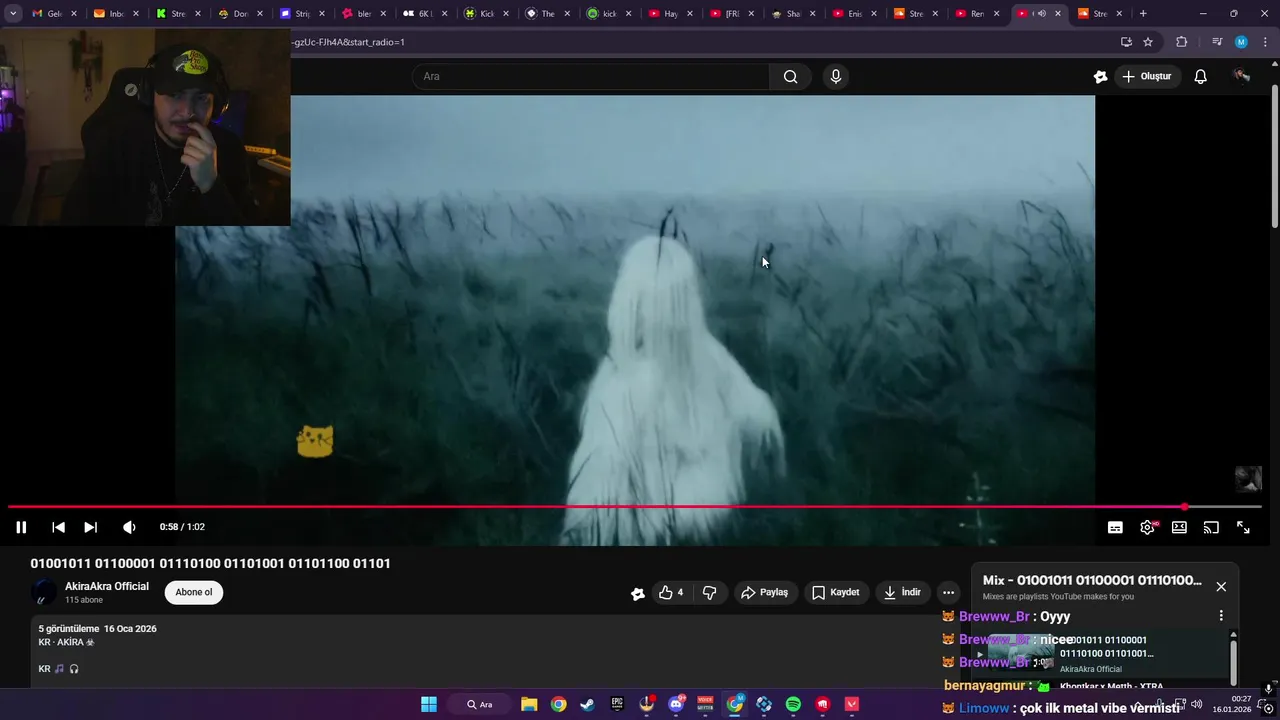Open the Chrome media control icon

(x=1216, y=42)
